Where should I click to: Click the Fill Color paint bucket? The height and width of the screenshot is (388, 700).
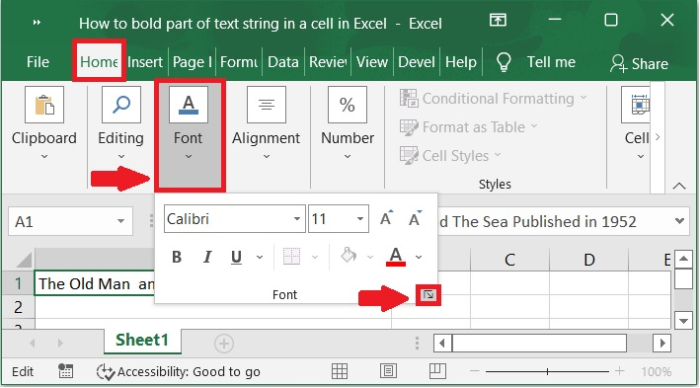[x=348, y=256]
